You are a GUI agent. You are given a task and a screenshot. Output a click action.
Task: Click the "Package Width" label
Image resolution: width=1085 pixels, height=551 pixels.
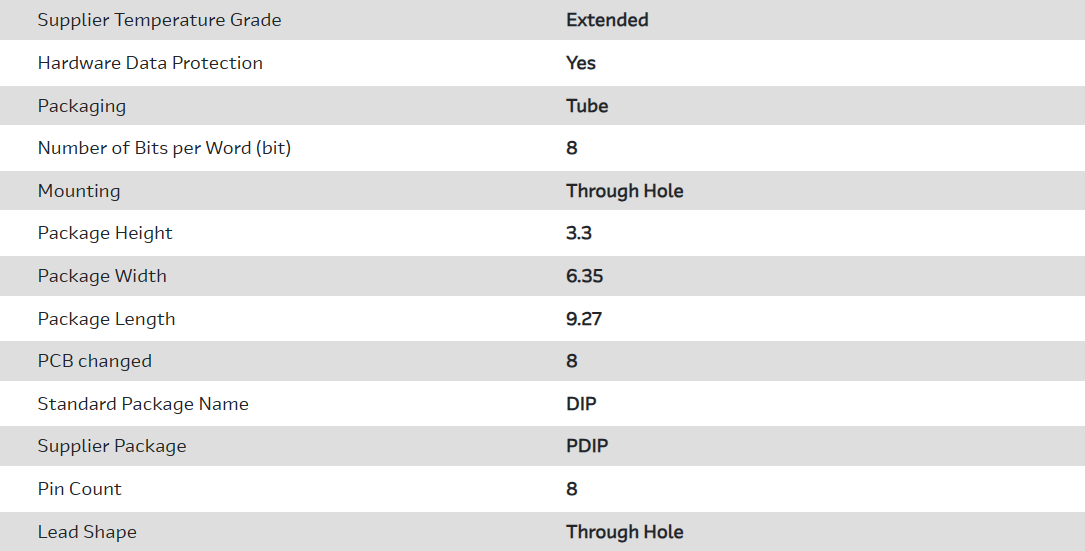(102, 276)
